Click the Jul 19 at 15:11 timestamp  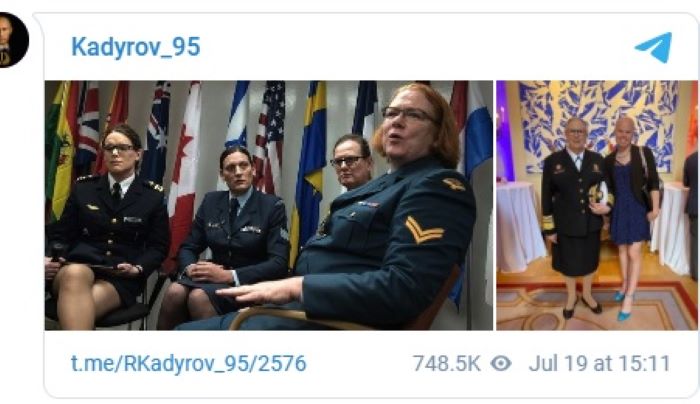600,363
